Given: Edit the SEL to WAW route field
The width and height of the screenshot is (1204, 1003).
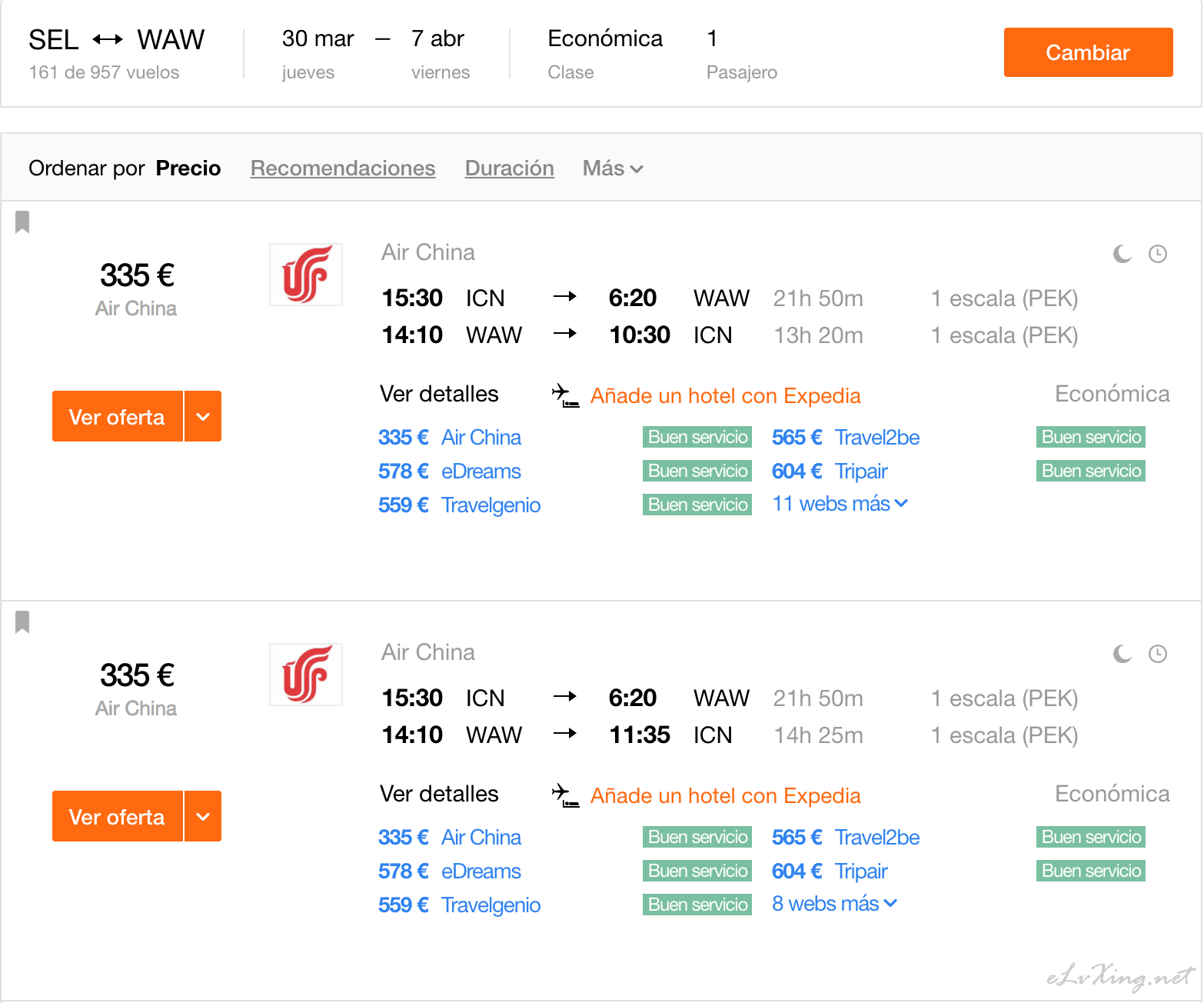Looking at the screenshot, I should 117,39.
